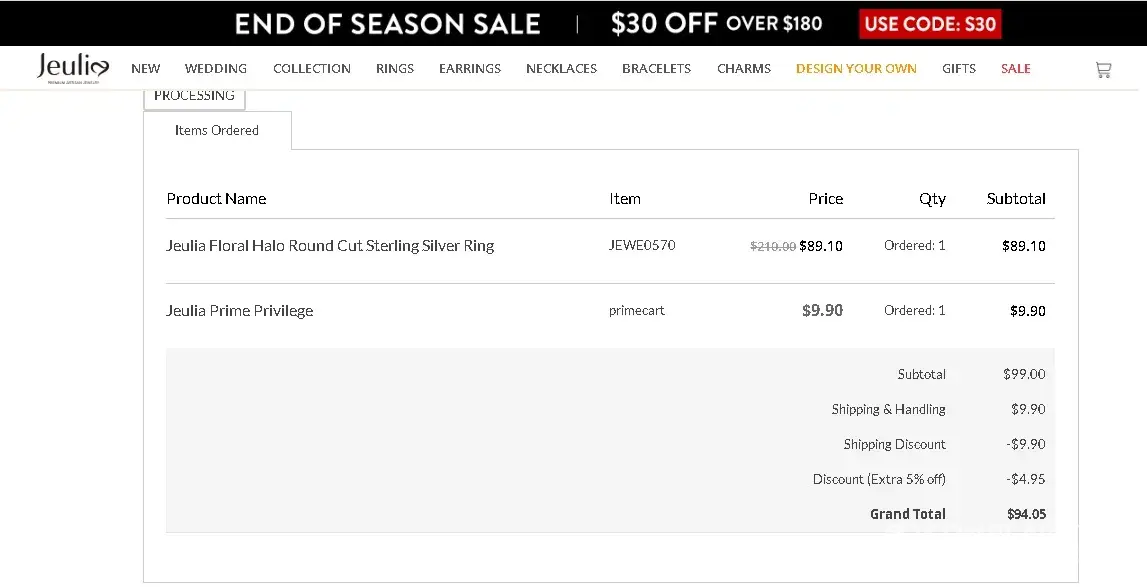
Task: Click the Jeulia Prime Privilege item
Action: (240, 311)
